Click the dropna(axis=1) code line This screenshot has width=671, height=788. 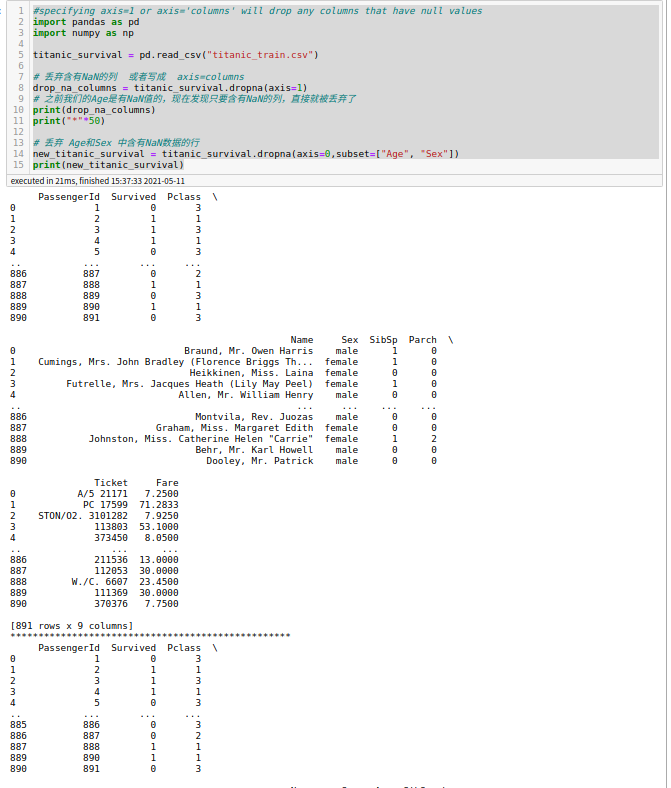(x=170, y=88)
